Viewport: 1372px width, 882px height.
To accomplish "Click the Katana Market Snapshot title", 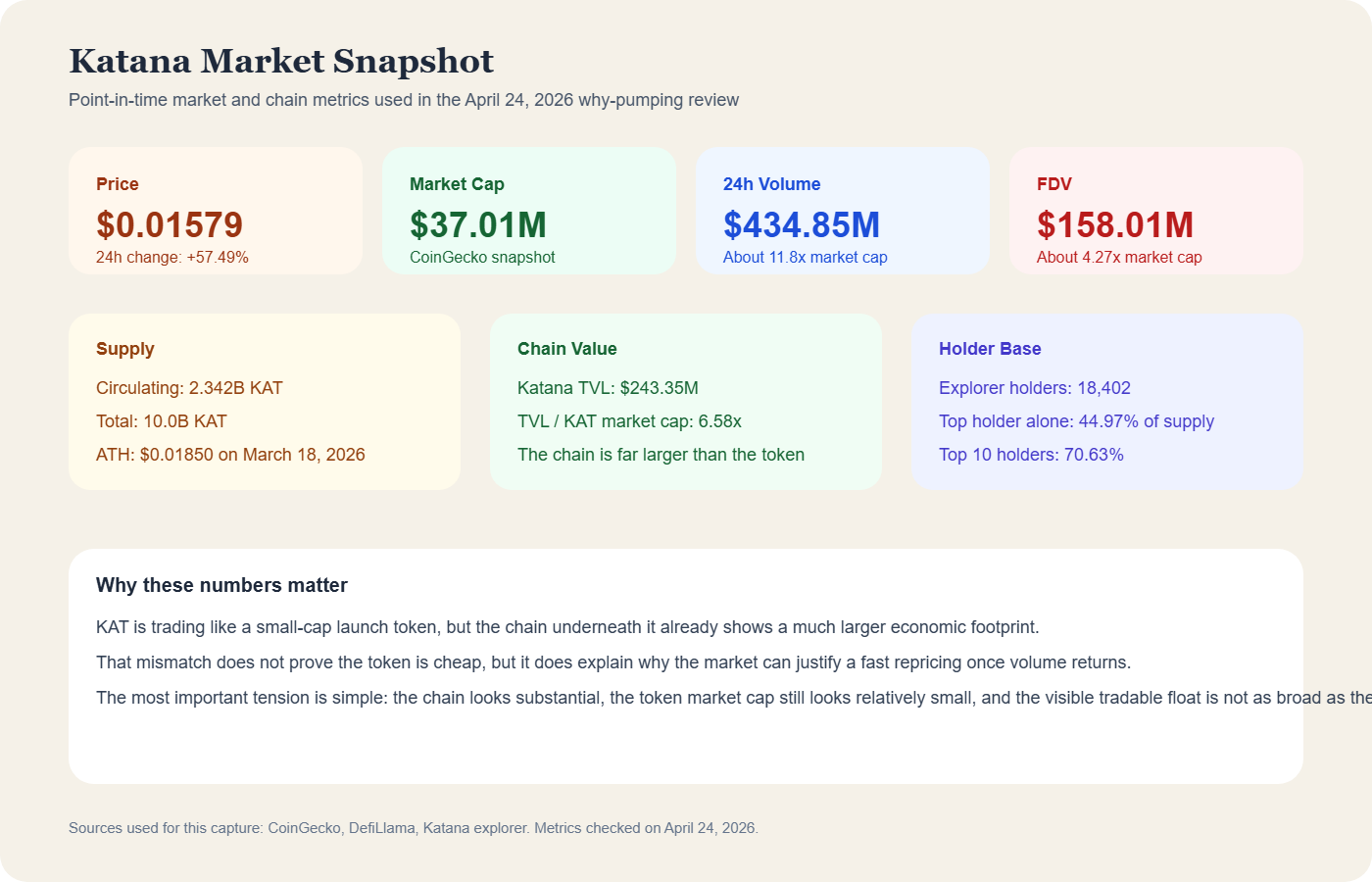I will [281, 61].
